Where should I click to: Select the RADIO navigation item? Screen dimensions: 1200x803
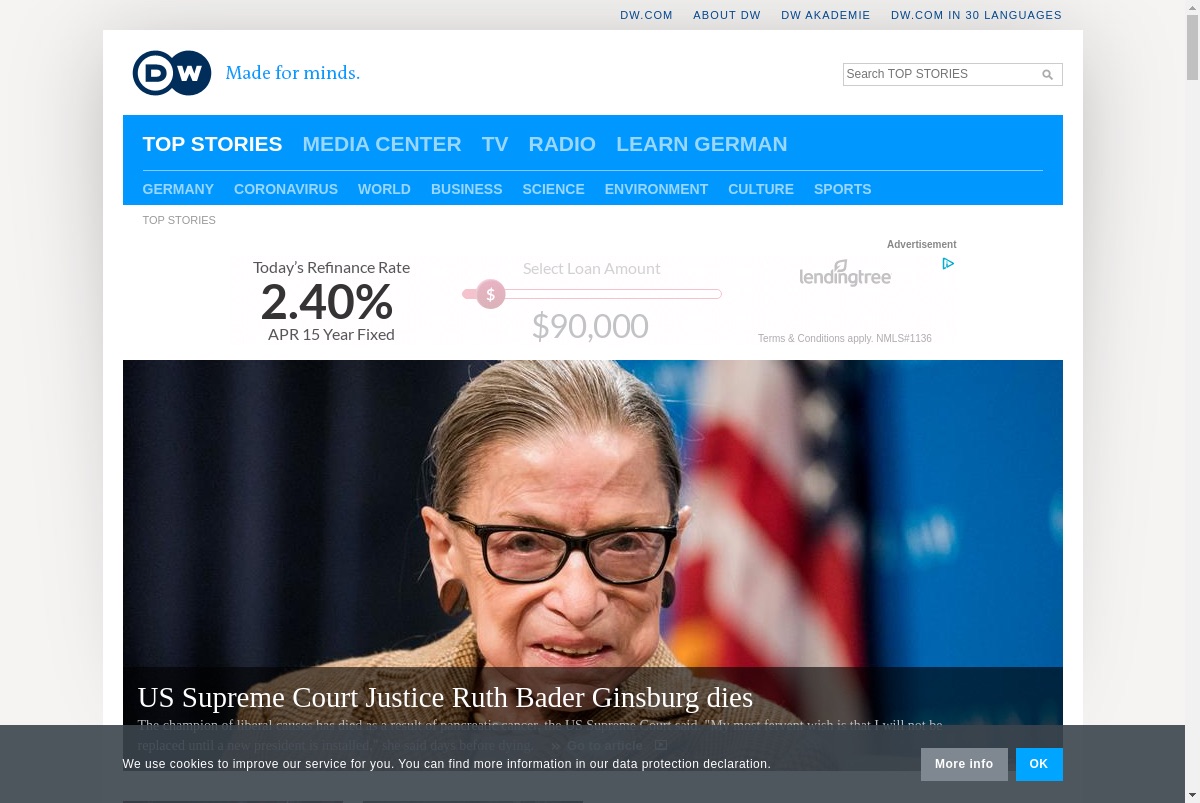(562, 144)
